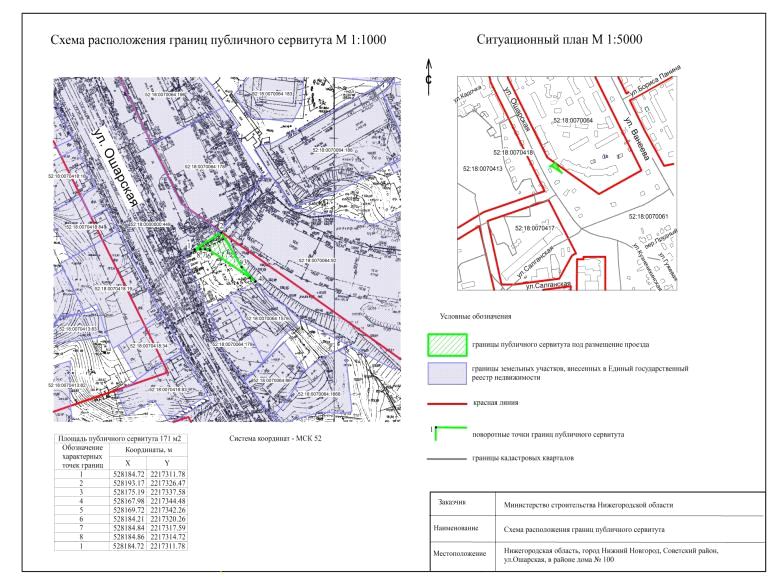
Task: Click the green turning-point legend symbol
Action: (449, 433)
